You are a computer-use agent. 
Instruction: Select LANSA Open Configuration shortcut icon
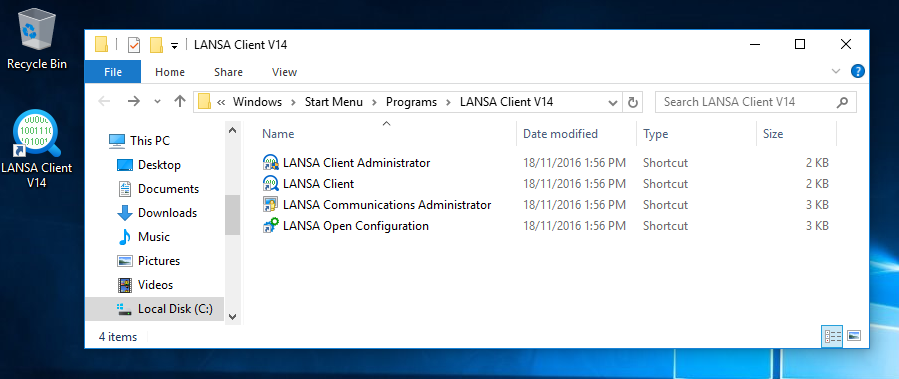[270, 226]
